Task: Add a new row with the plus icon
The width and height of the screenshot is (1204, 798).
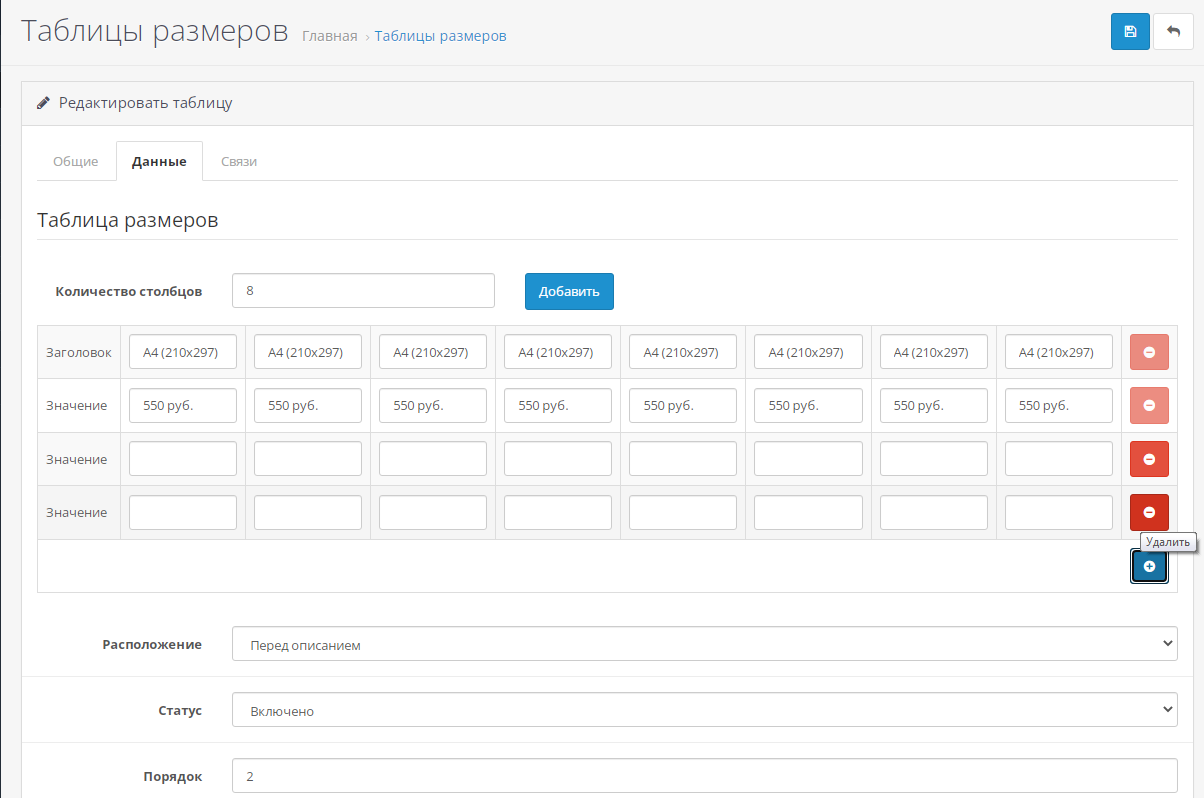Action: click(x=1149, y=566)
